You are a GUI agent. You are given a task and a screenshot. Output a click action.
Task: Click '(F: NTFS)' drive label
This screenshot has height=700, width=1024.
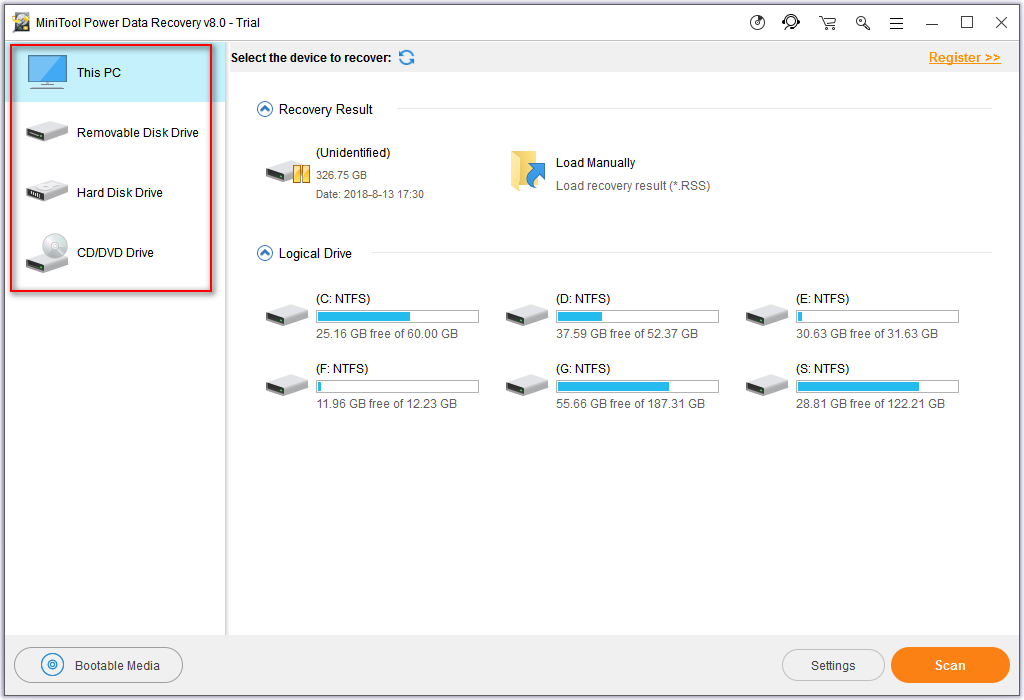342,369
